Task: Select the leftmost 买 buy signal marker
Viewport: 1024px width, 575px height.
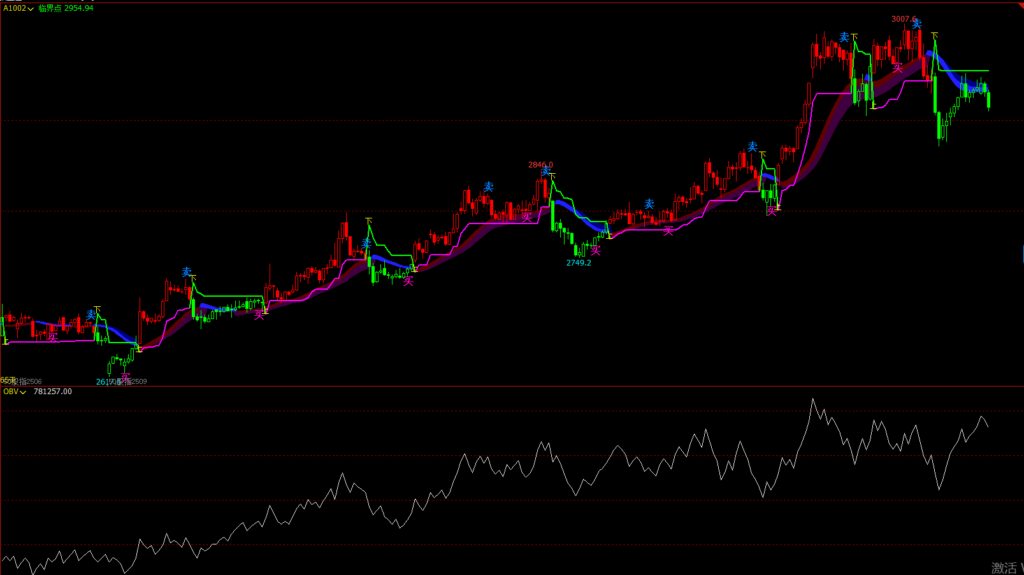Action: (x=53, y=337)
